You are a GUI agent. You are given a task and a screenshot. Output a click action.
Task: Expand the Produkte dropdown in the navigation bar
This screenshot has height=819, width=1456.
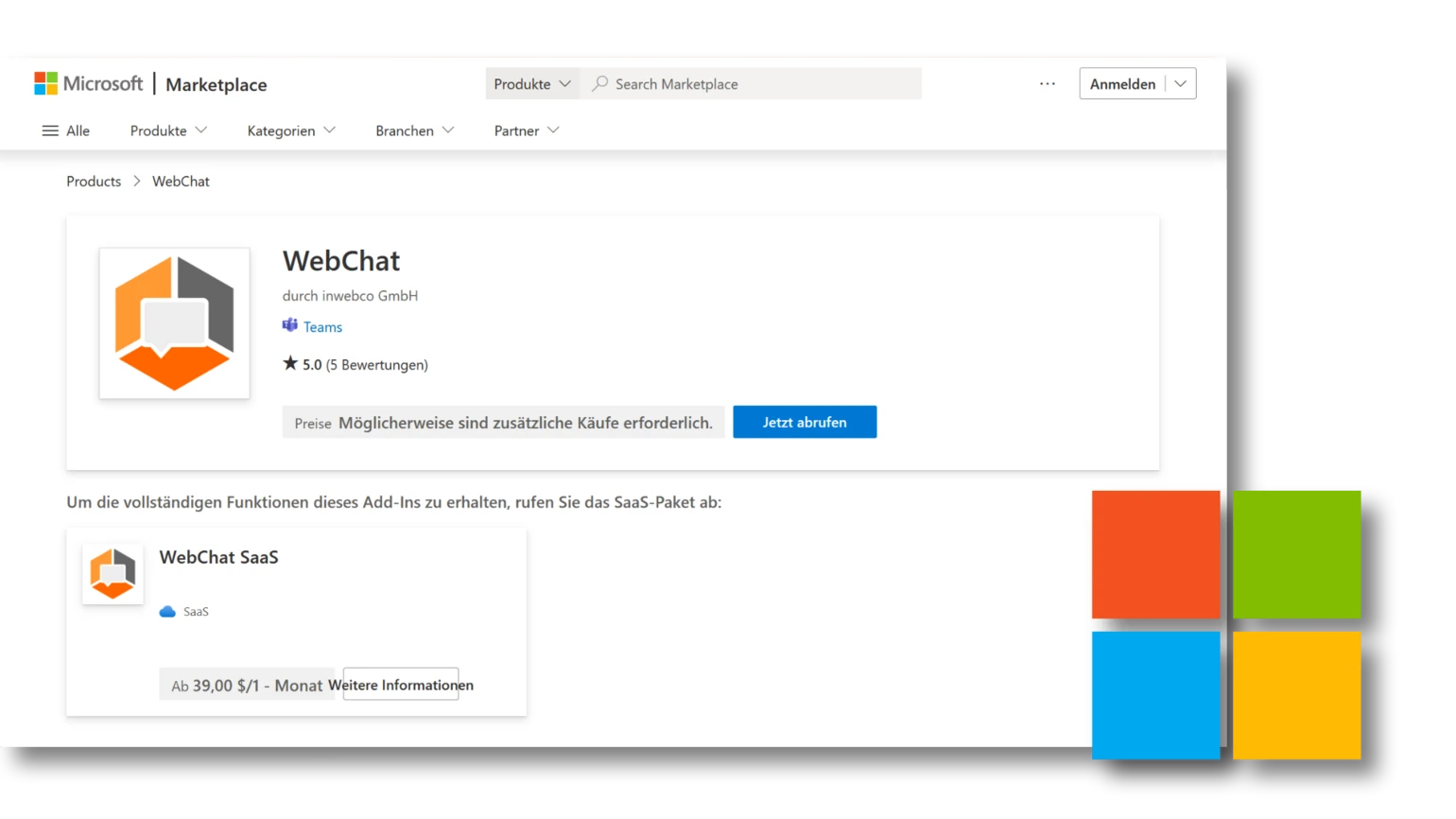click(x=167, y=131)
